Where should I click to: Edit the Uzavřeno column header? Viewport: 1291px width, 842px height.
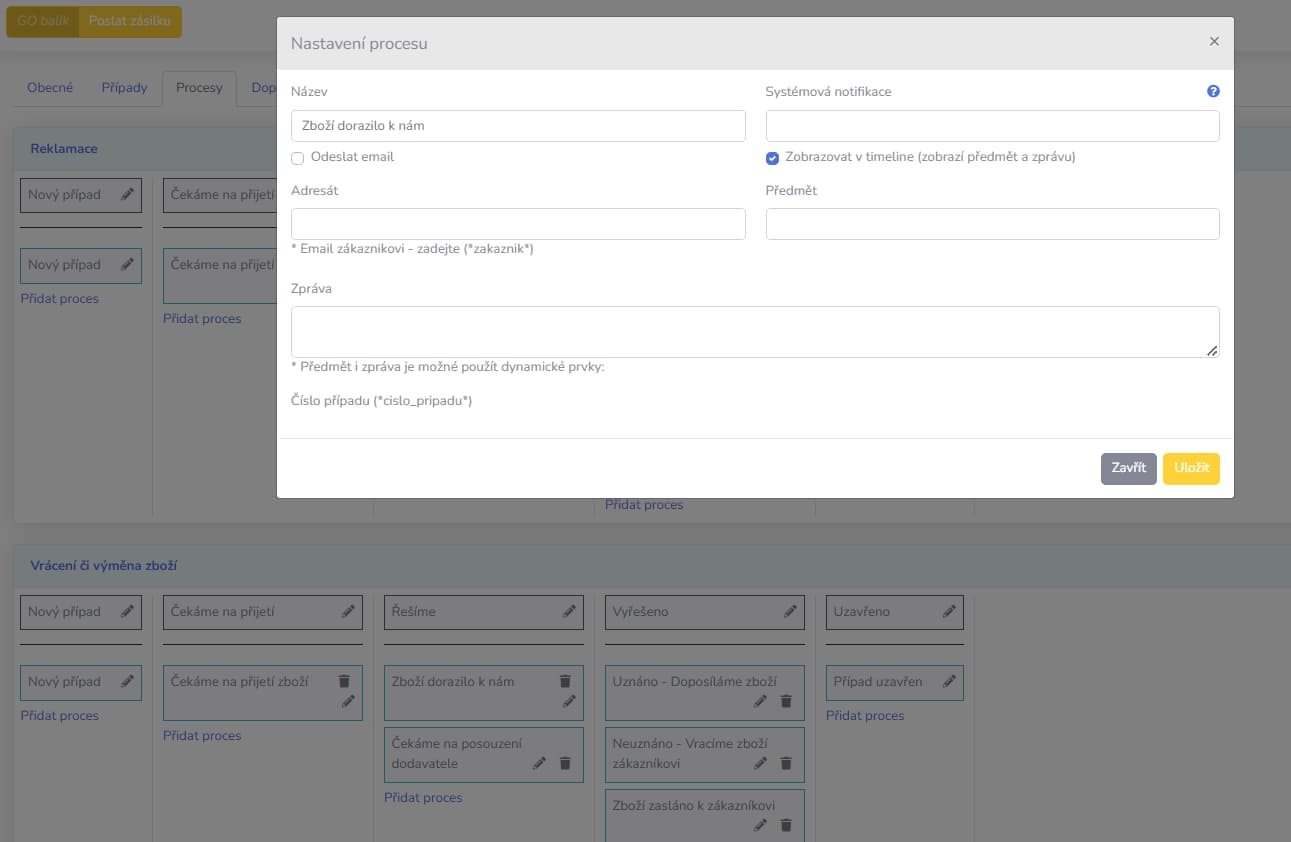click(x=949, y=612)
